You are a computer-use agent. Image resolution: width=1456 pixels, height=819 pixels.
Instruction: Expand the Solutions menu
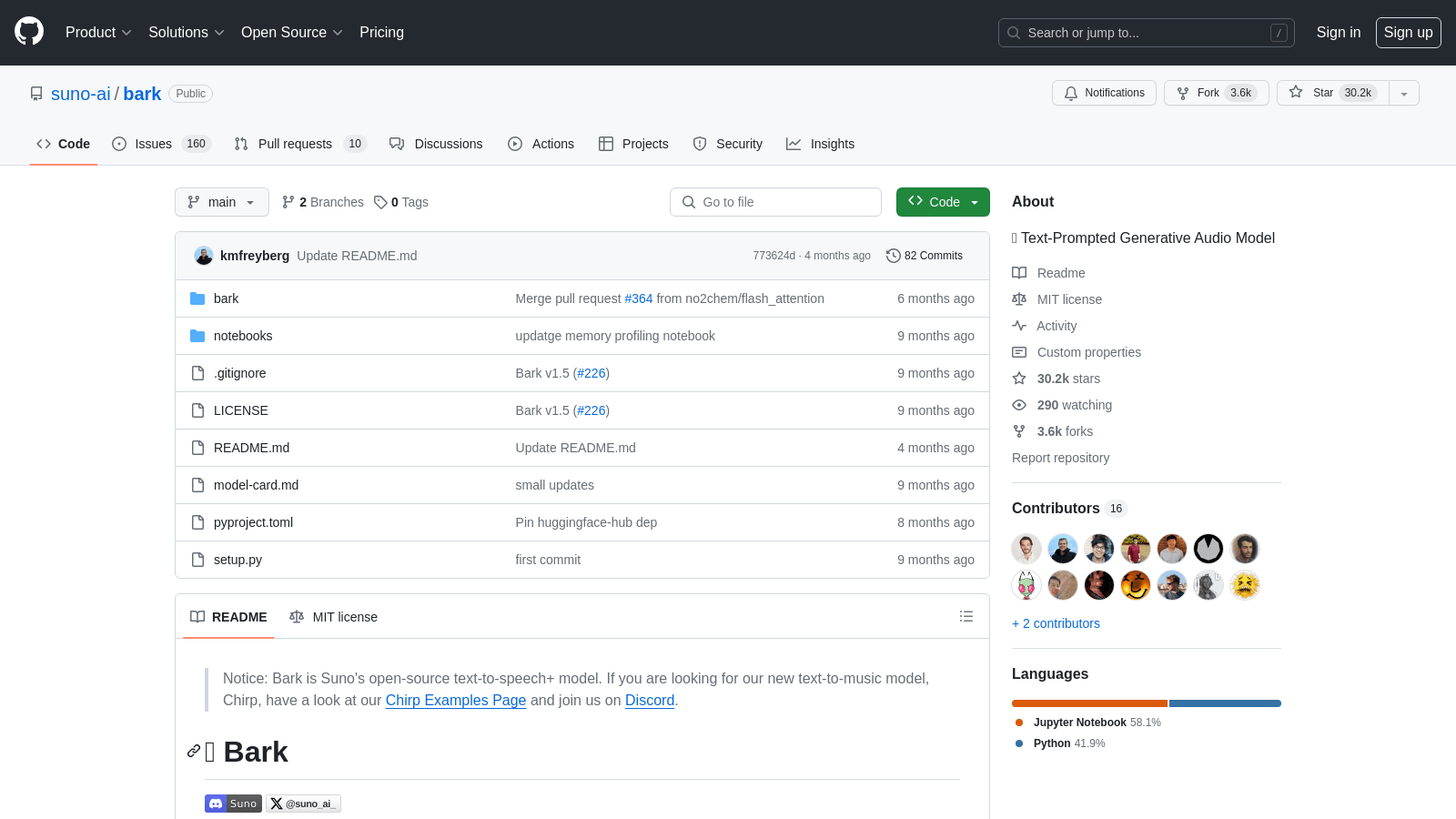point(187,32)
